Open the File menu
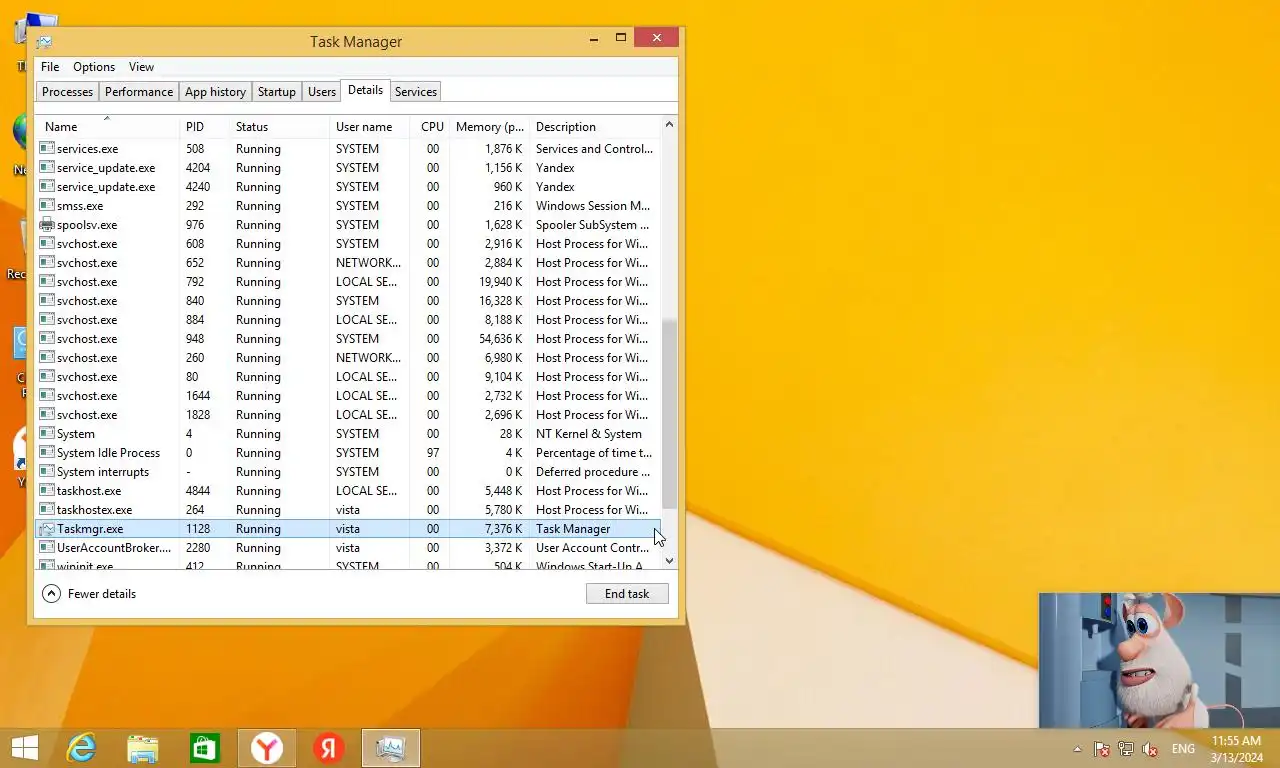Image resolution: width=1280 pixels, height=768 pixels. tap(50, 67)
